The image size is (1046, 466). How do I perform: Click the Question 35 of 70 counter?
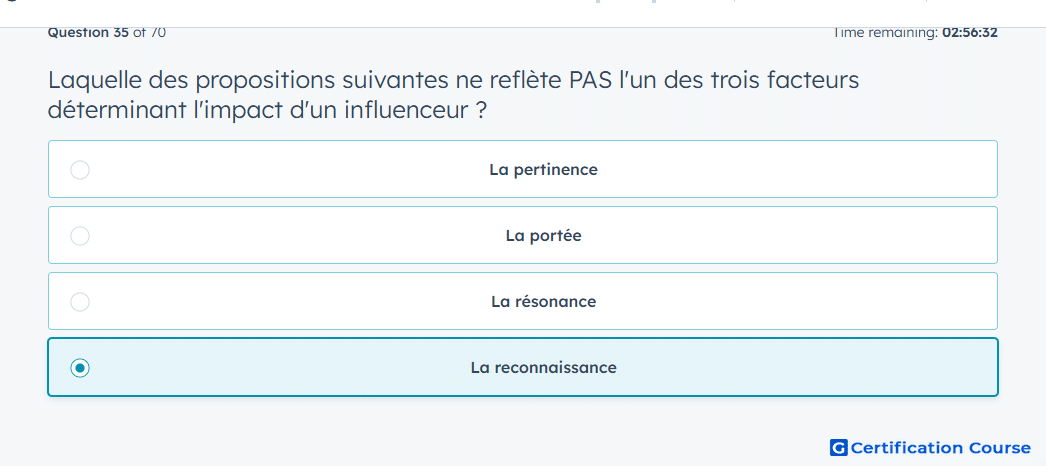point(107,32)
